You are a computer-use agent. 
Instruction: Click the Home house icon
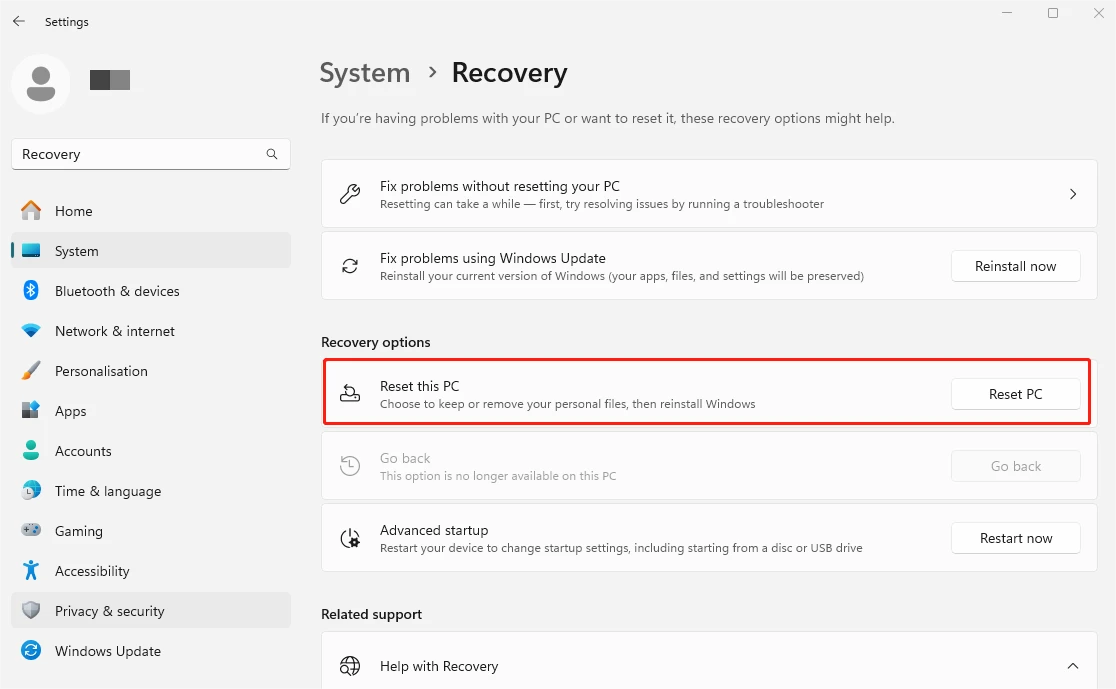point(31,211)
